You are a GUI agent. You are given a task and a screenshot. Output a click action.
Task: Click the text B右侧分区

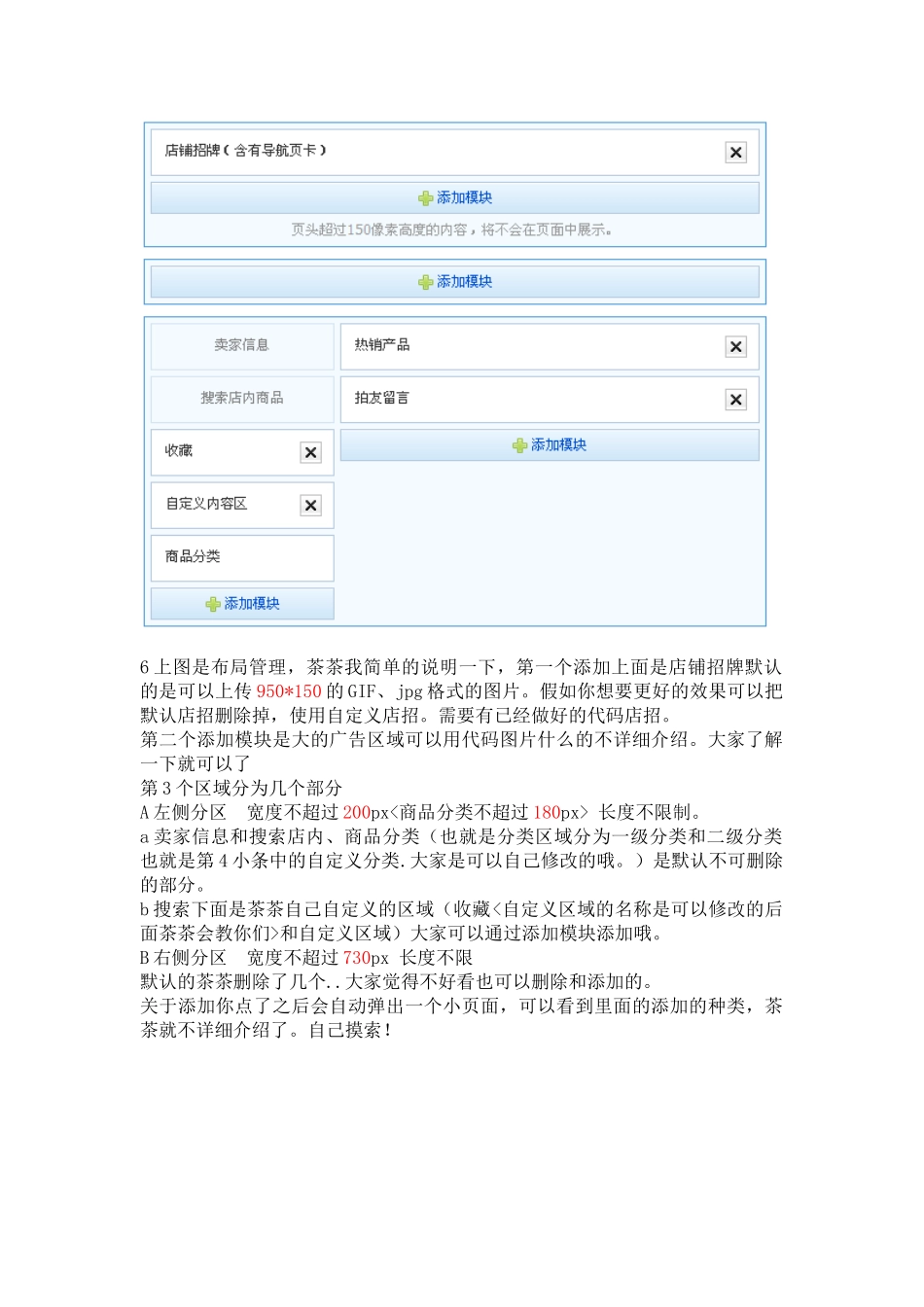(x=183, y=958)
